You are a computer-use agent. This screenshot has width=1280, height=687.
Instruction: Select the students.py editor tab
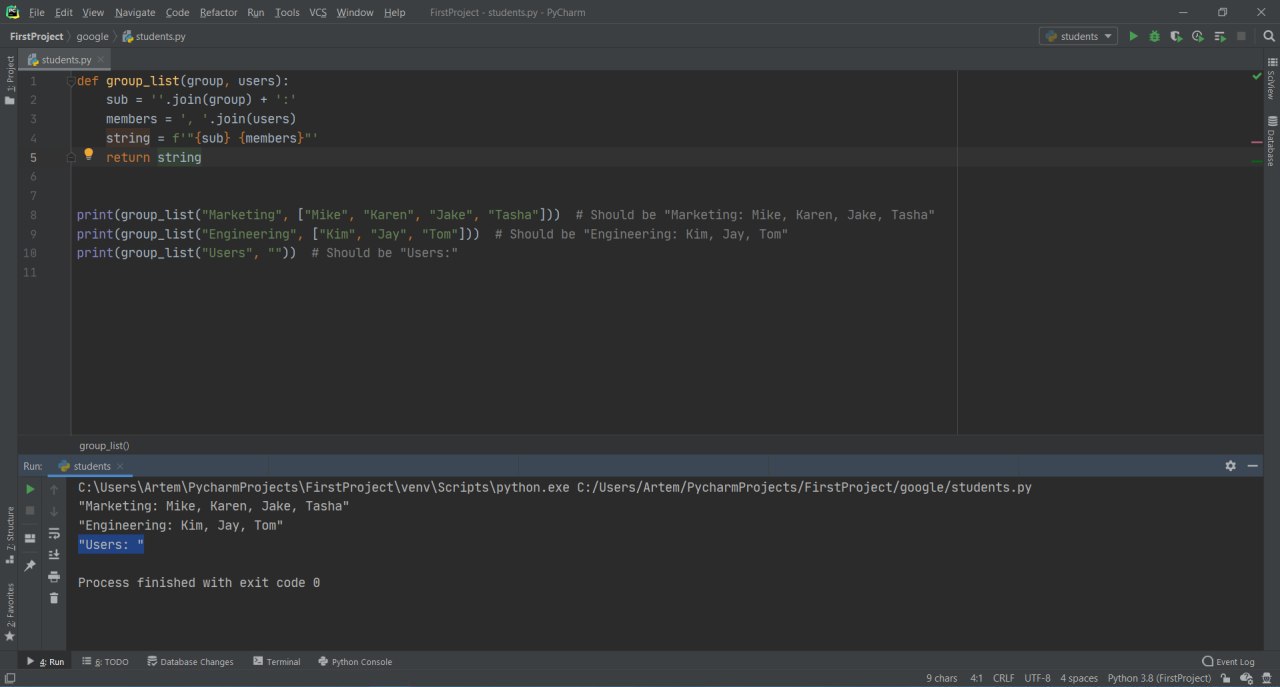point(66,60)
